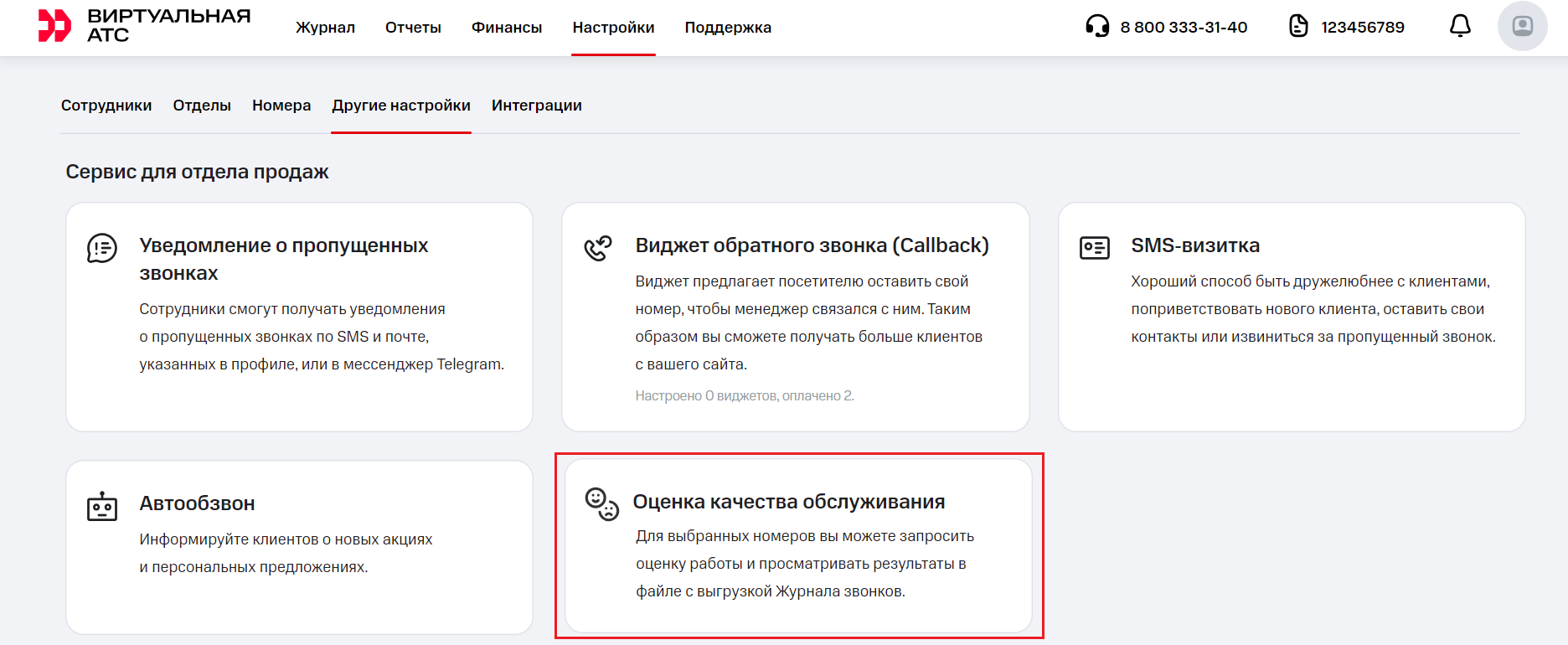Open the notifications bell

coord(1460,27)
